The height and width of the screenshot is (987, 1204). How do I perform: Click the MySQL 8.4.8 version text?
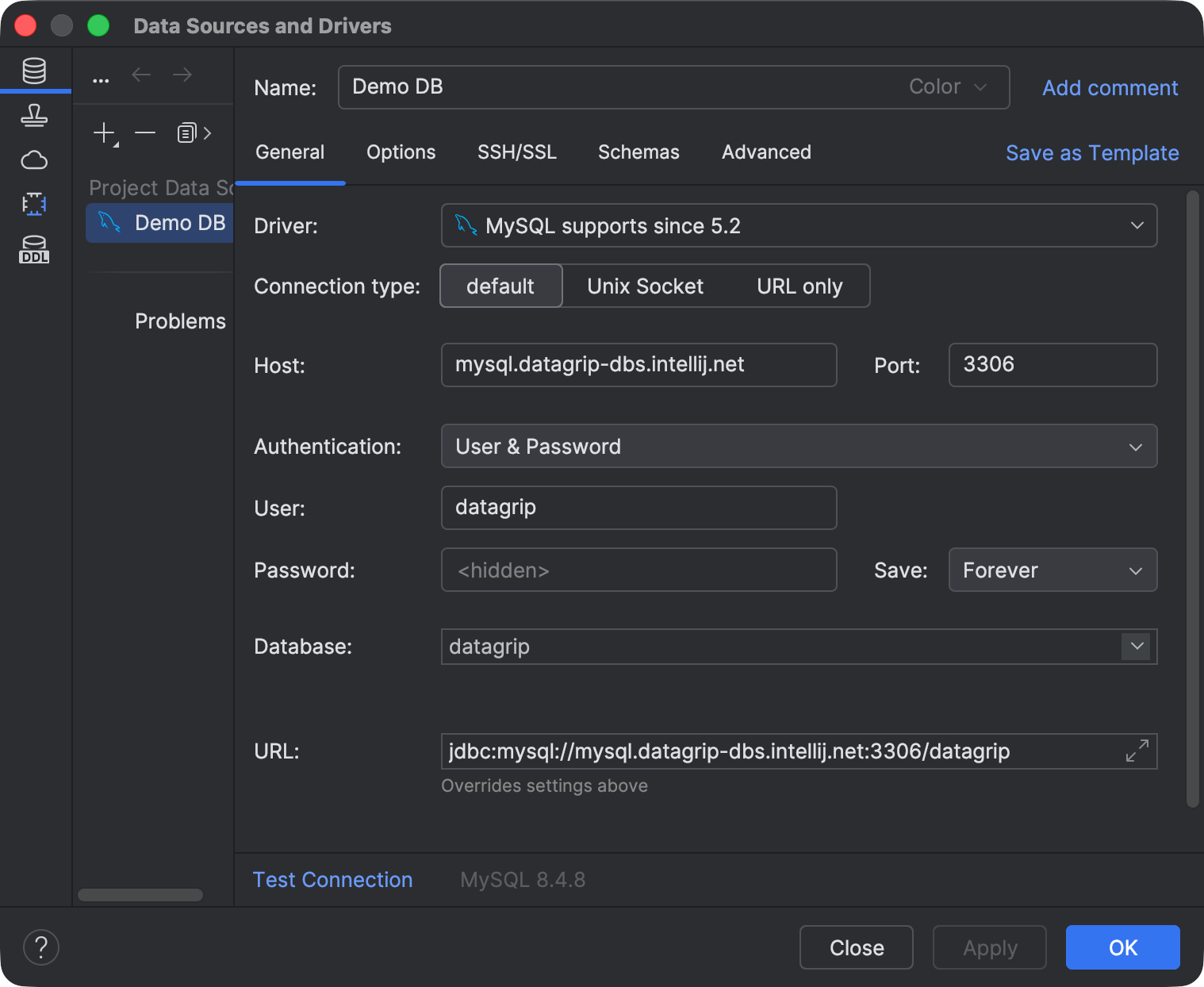523,879
